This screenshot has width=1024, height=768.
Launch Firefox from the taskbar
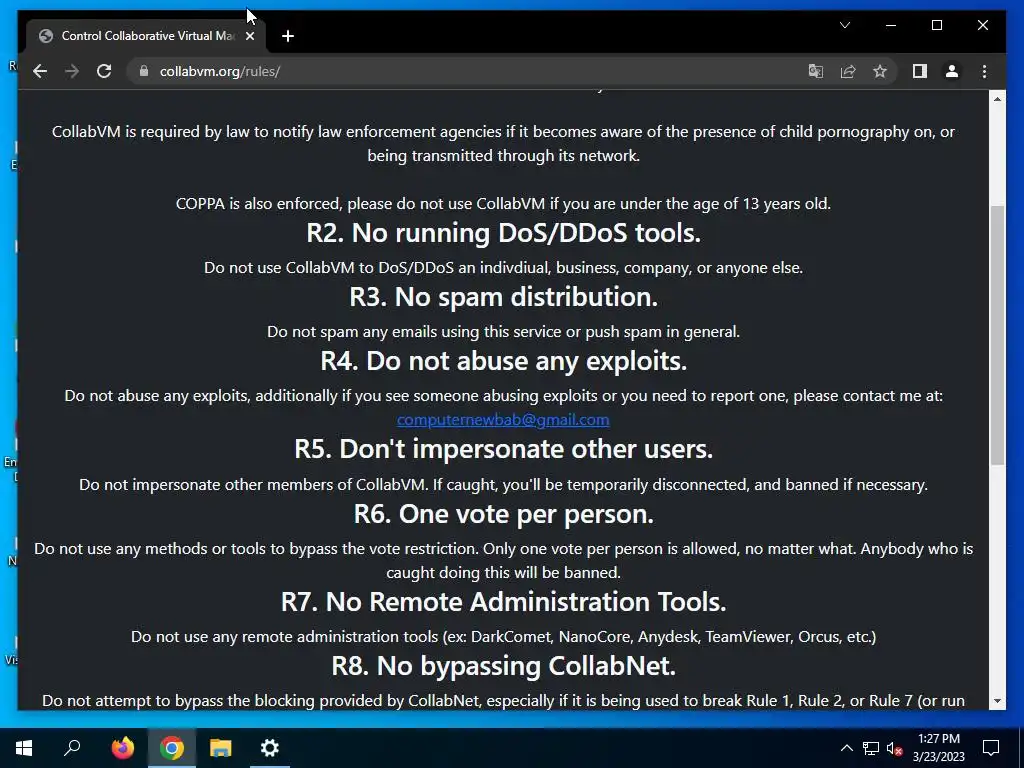[x=122, y=748]
